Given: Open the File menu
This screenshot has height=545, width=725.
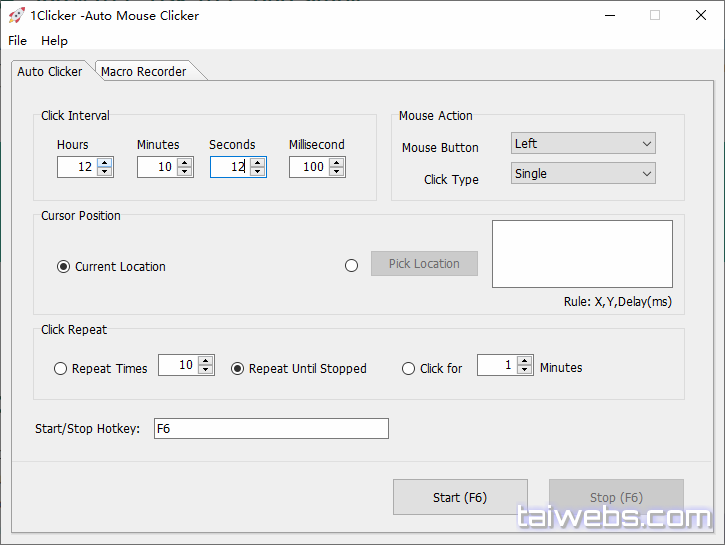Looking at the screenshot, I should (18, 41).
